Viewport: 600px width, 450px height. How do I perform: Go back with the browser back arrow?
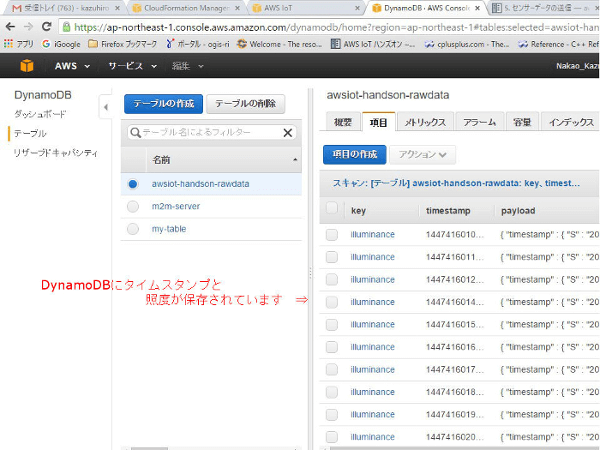pyautogui.click(x=10, y=27)
